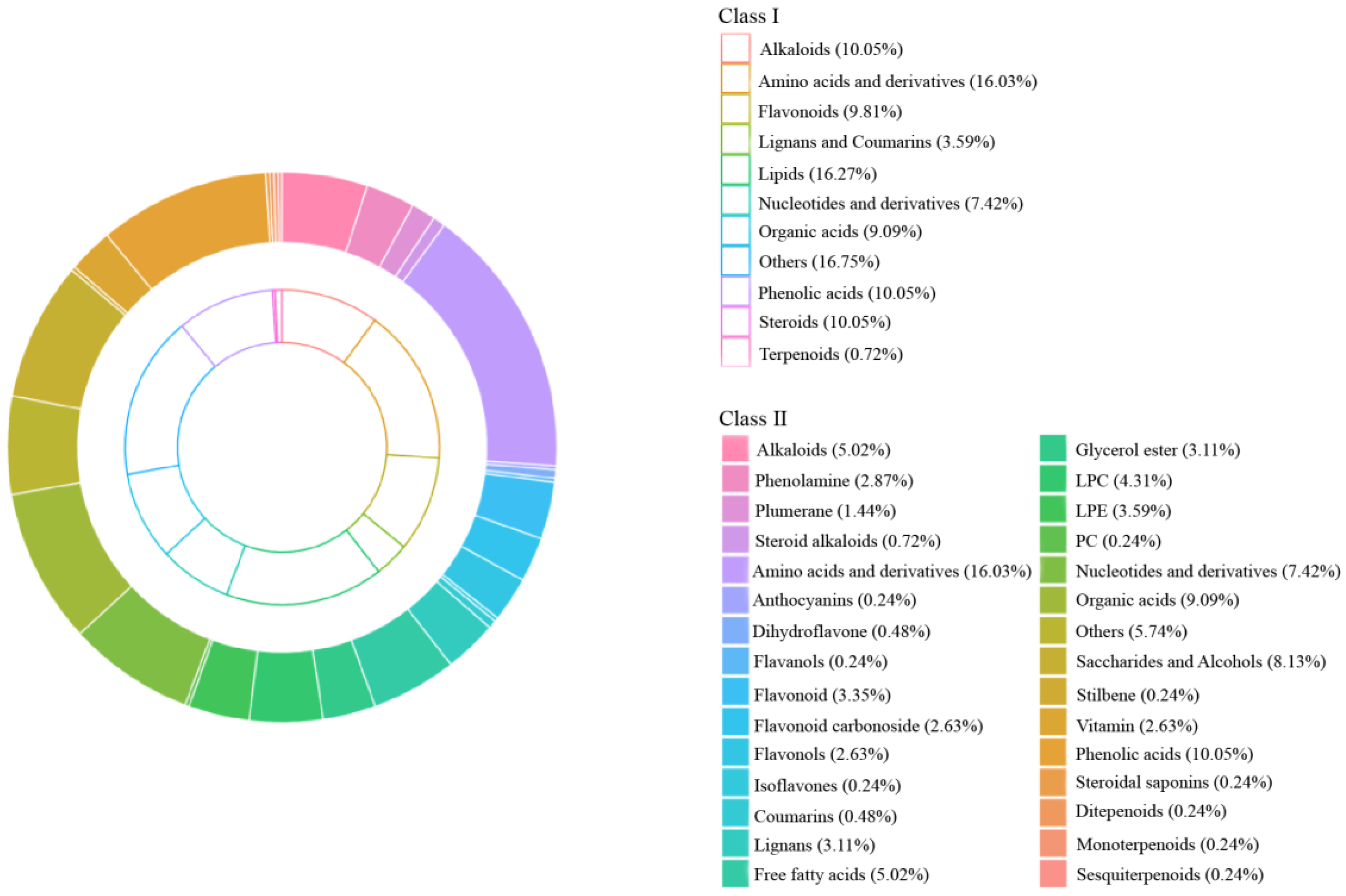The height and width of the screenshot is (896, 1346).
Task: Select the Glycerol ester (3.11%) swatch
Action: point(1053,449)
